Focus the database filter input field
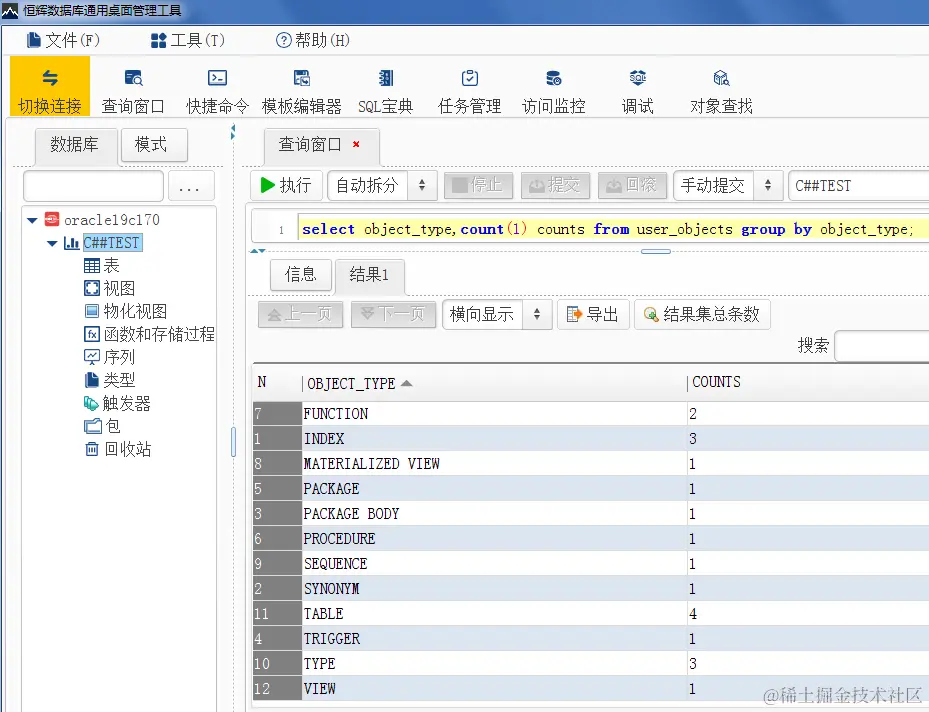 [93, 187]
